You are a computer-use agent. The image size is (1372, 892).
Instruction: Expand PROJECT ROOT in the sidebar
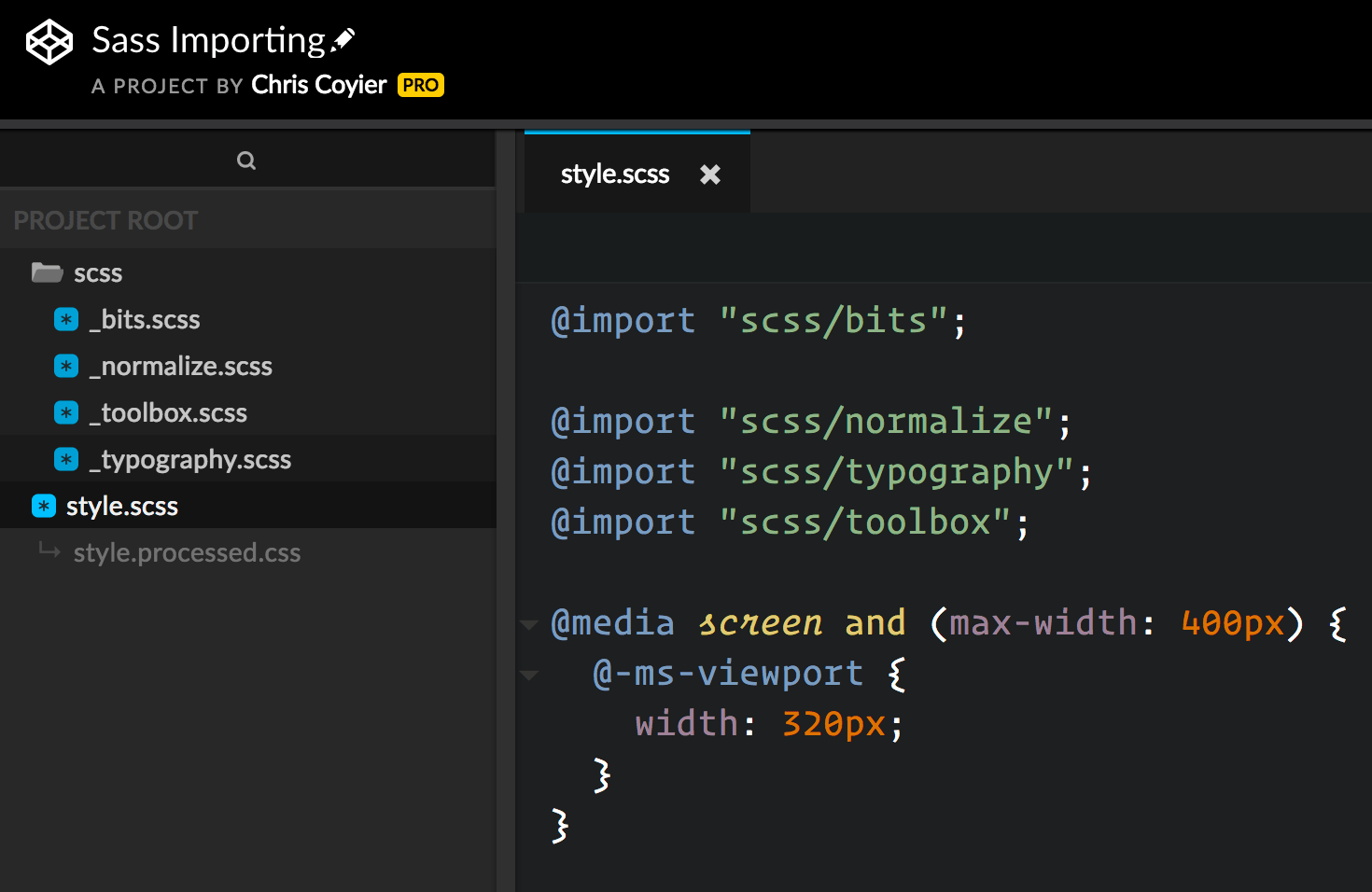(x=105, y=219)
